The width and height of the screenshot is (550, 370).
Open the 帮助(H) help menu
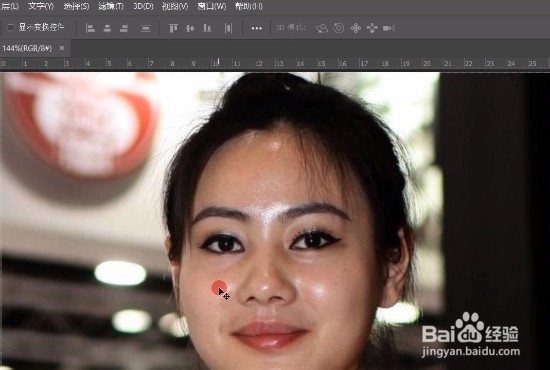pyautogui.click(x=249, y=6)
